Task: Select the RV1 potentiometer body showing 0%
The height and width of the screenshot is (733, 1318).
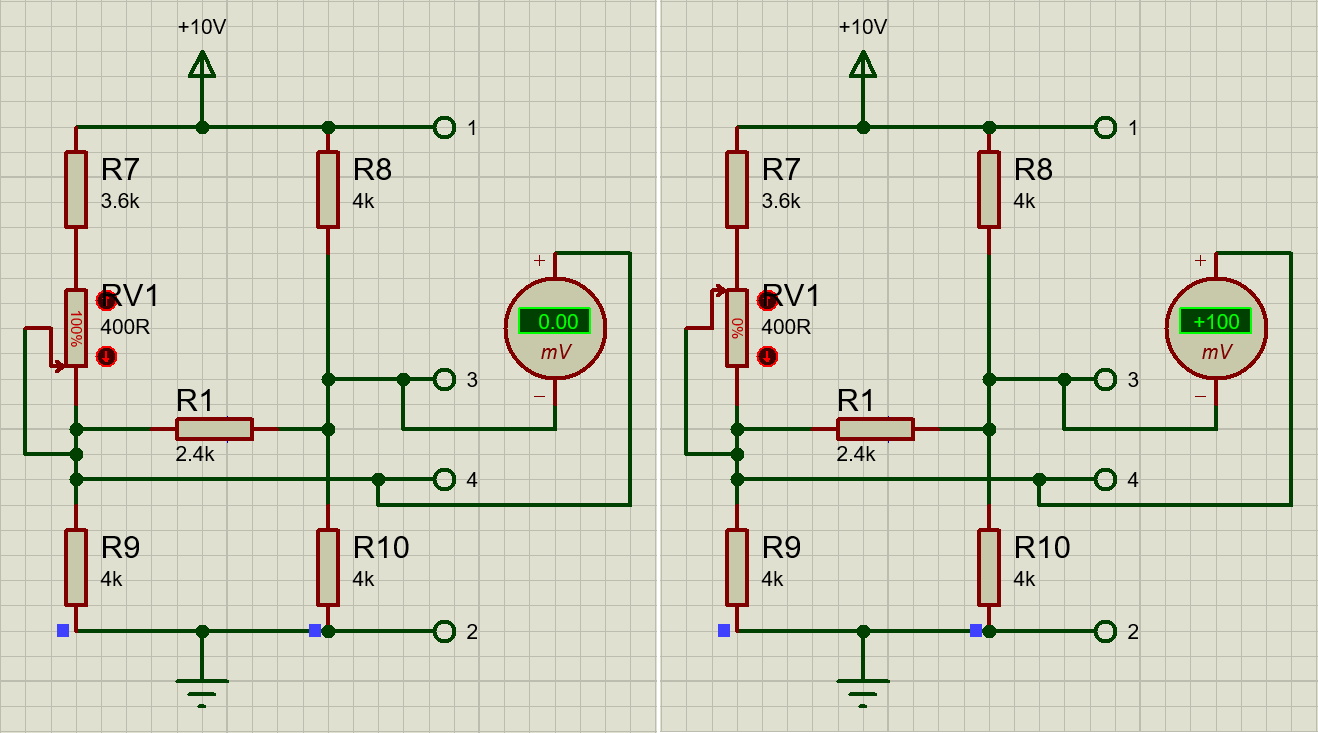Action: point(737,329)
